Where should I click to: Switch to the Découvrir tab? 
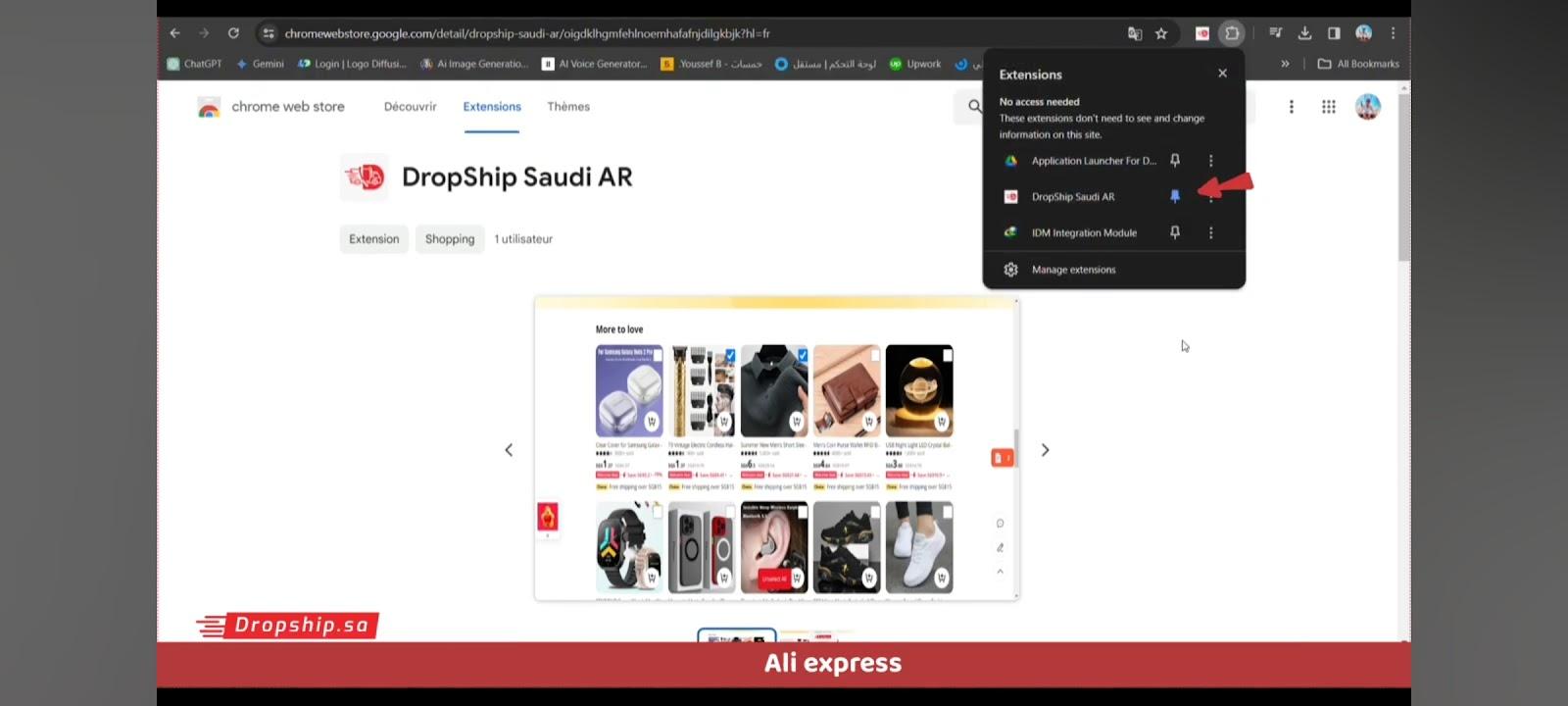[x=410, y=107]
